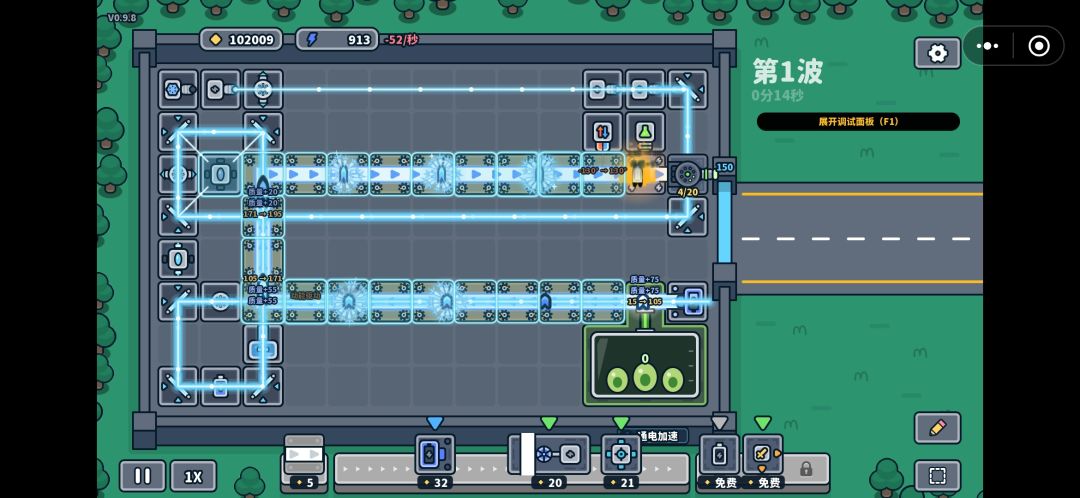Pause the game

coord(143,476)
